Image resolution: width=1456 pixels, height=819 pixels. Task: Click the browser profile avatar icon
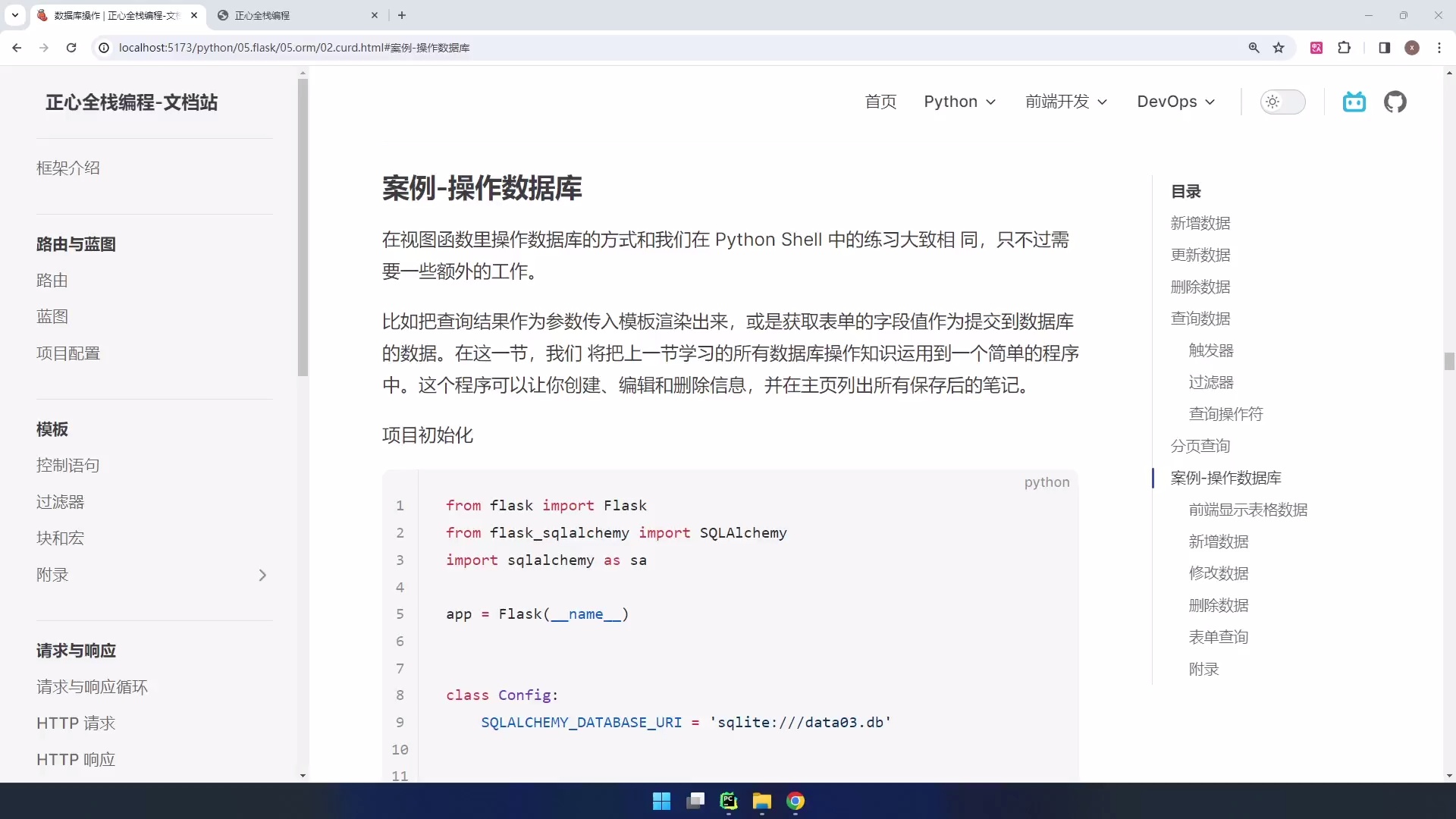coord(1412,47)
